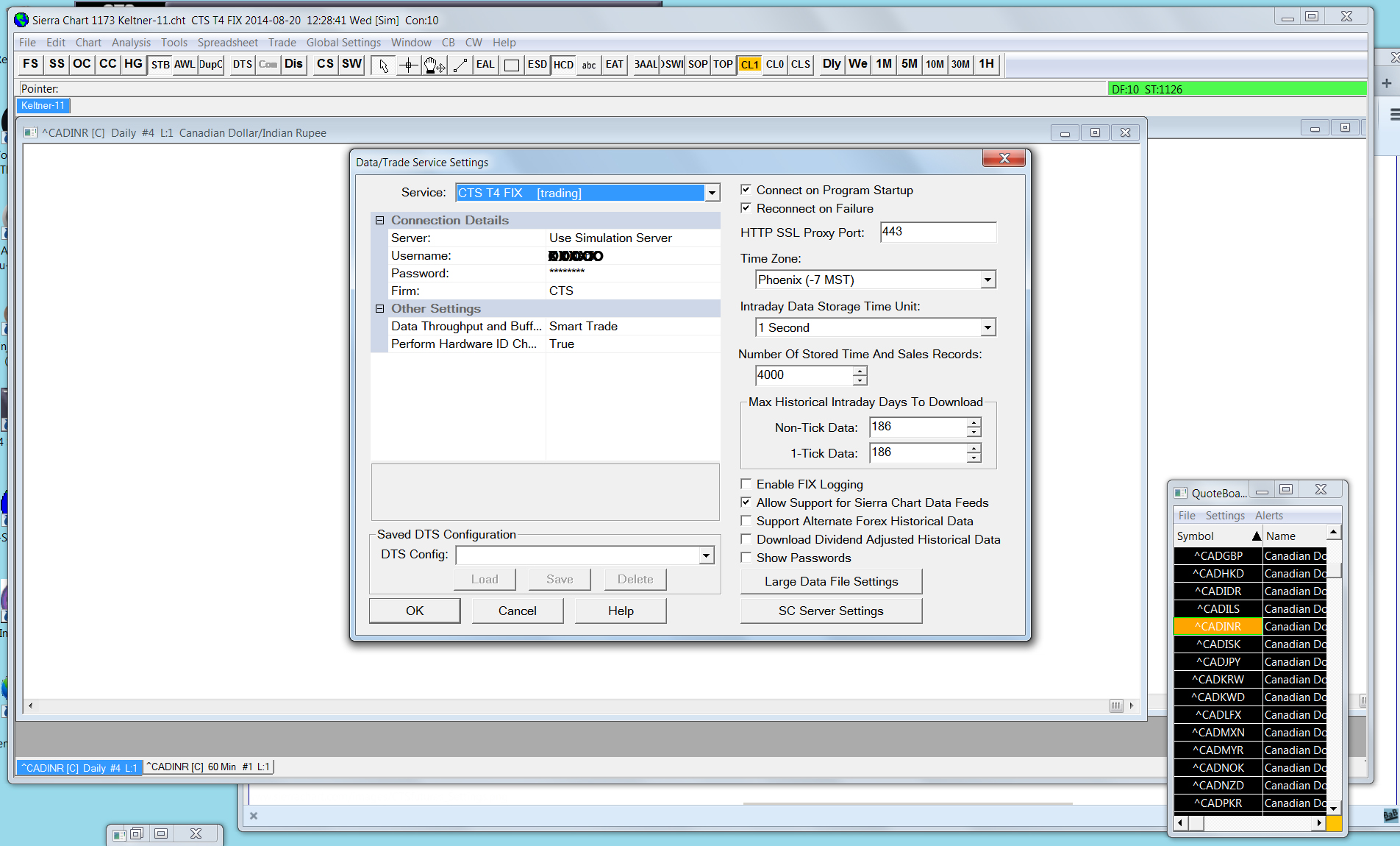The image size is (1400, 846).
Task: Click the CC toolbar button
Action: tap(107, 64)
